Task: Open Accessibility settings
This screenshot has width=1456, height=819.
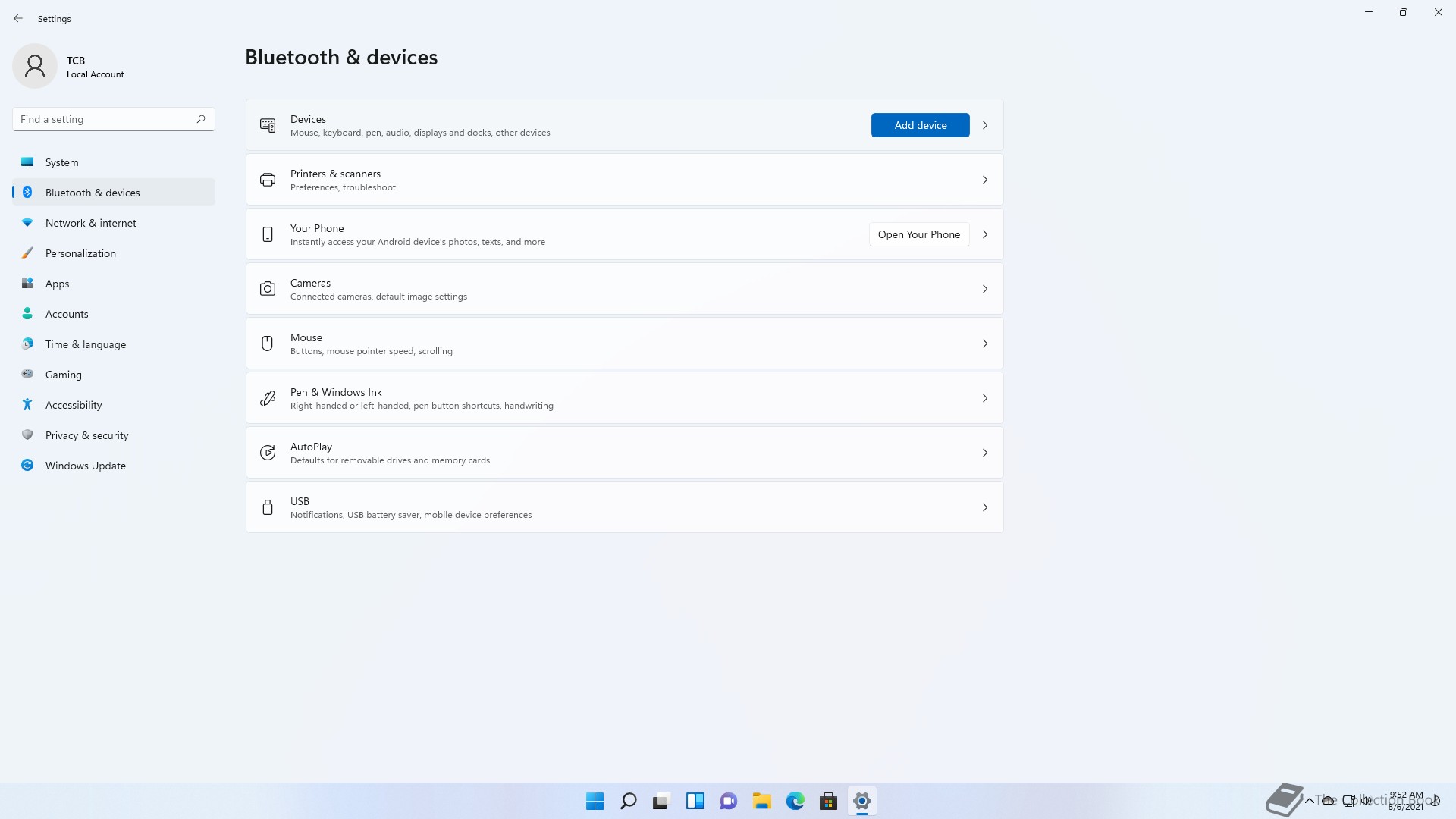Action: click(x=114, y=405)
